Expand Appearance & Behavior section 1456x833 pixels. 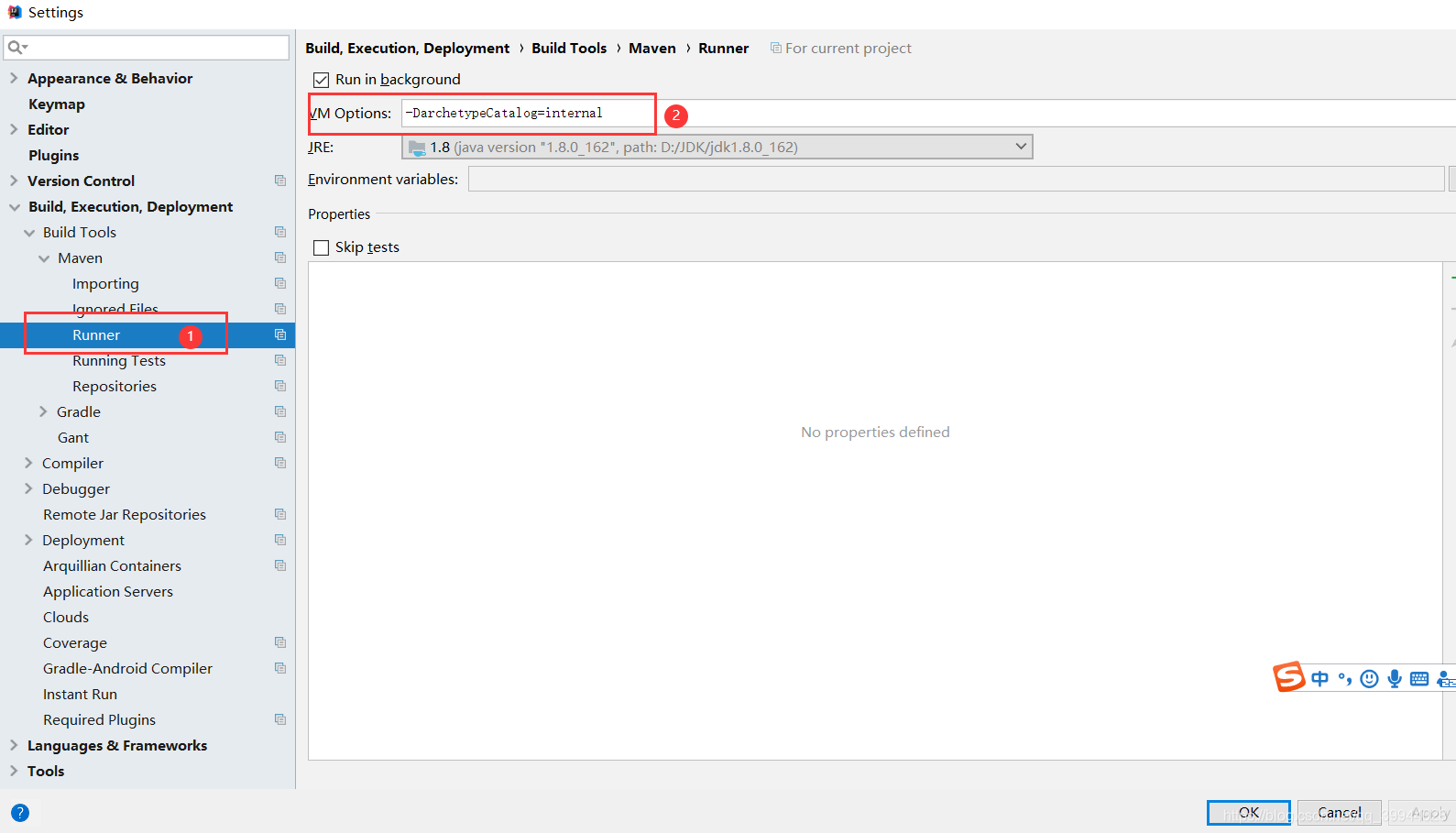click(14, 78)
